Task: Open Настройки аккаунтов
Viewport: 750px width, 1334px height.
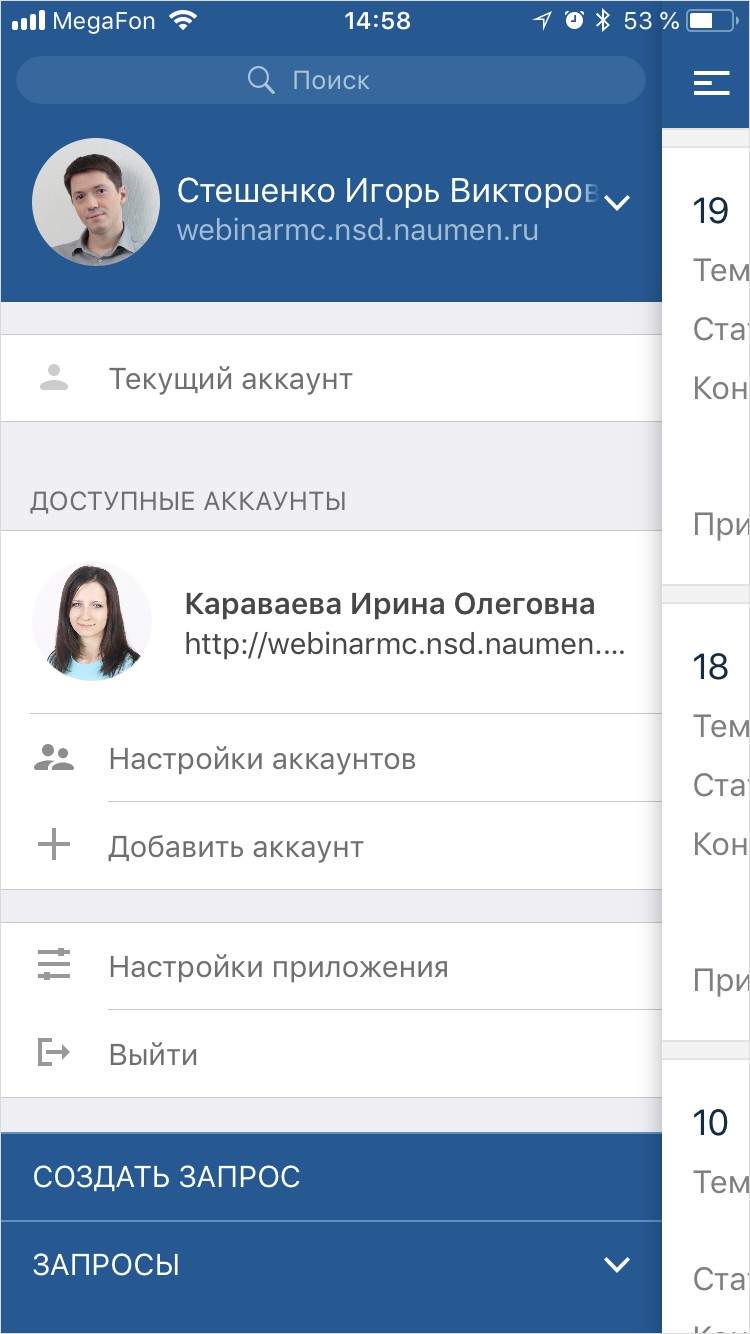Action: click(x=262, y=759)
